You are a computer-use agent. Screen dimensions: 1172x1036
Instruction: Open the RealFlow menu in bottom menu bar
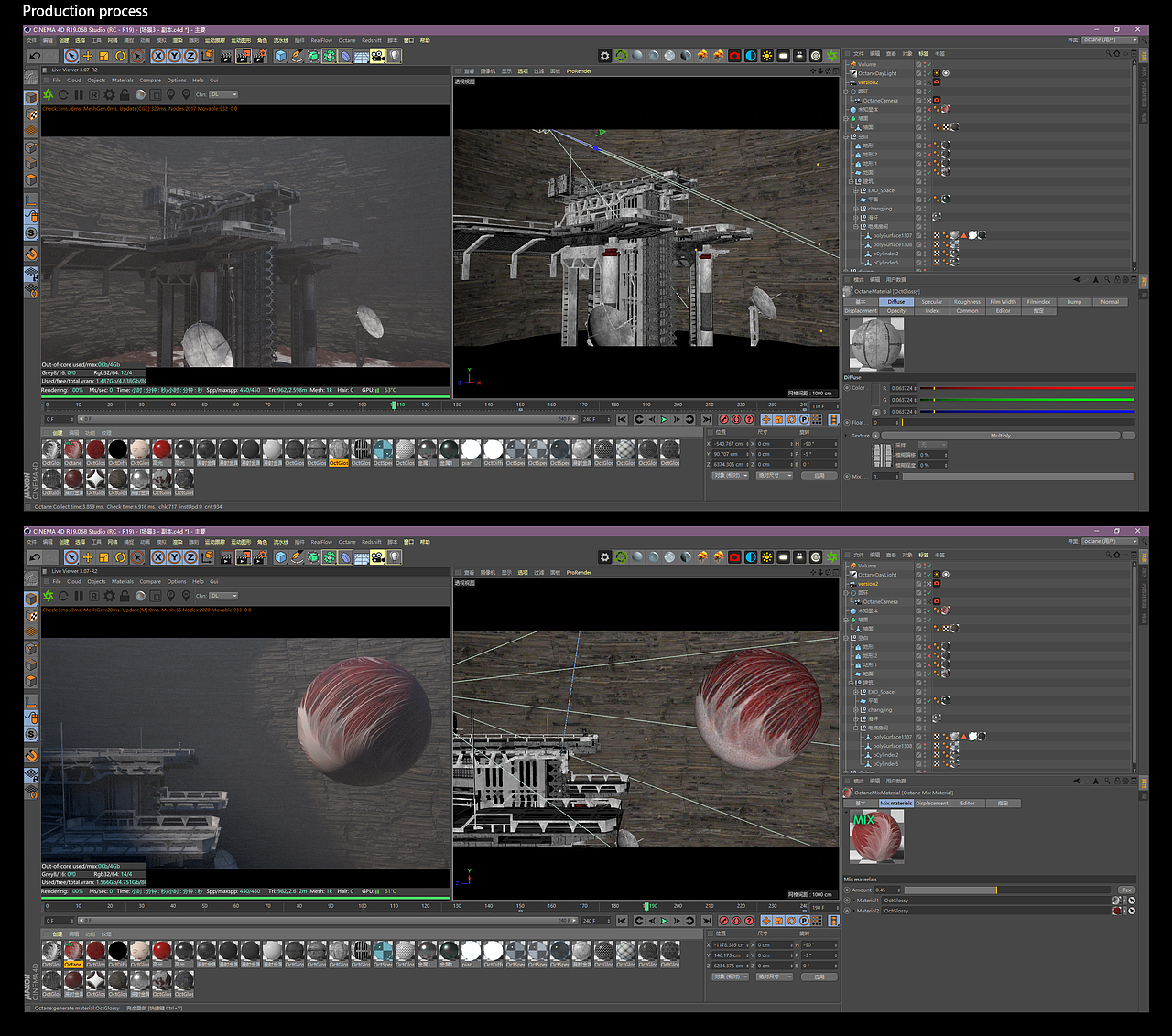coord(321,542)
